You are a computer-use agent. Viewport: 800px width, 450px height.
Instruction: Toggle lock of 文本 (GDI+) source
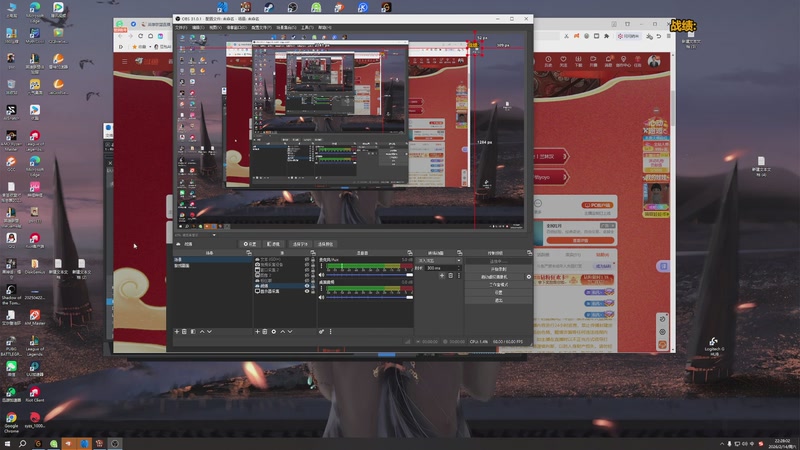click(x=313, y=259)
